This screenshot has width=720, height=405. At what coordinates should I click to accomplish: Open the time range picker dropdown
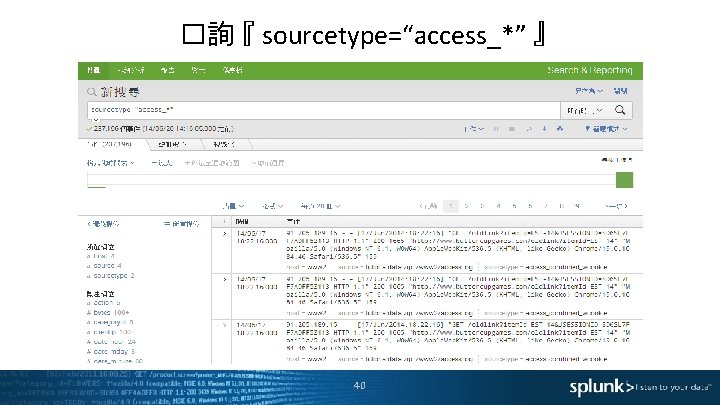(585, 111)
